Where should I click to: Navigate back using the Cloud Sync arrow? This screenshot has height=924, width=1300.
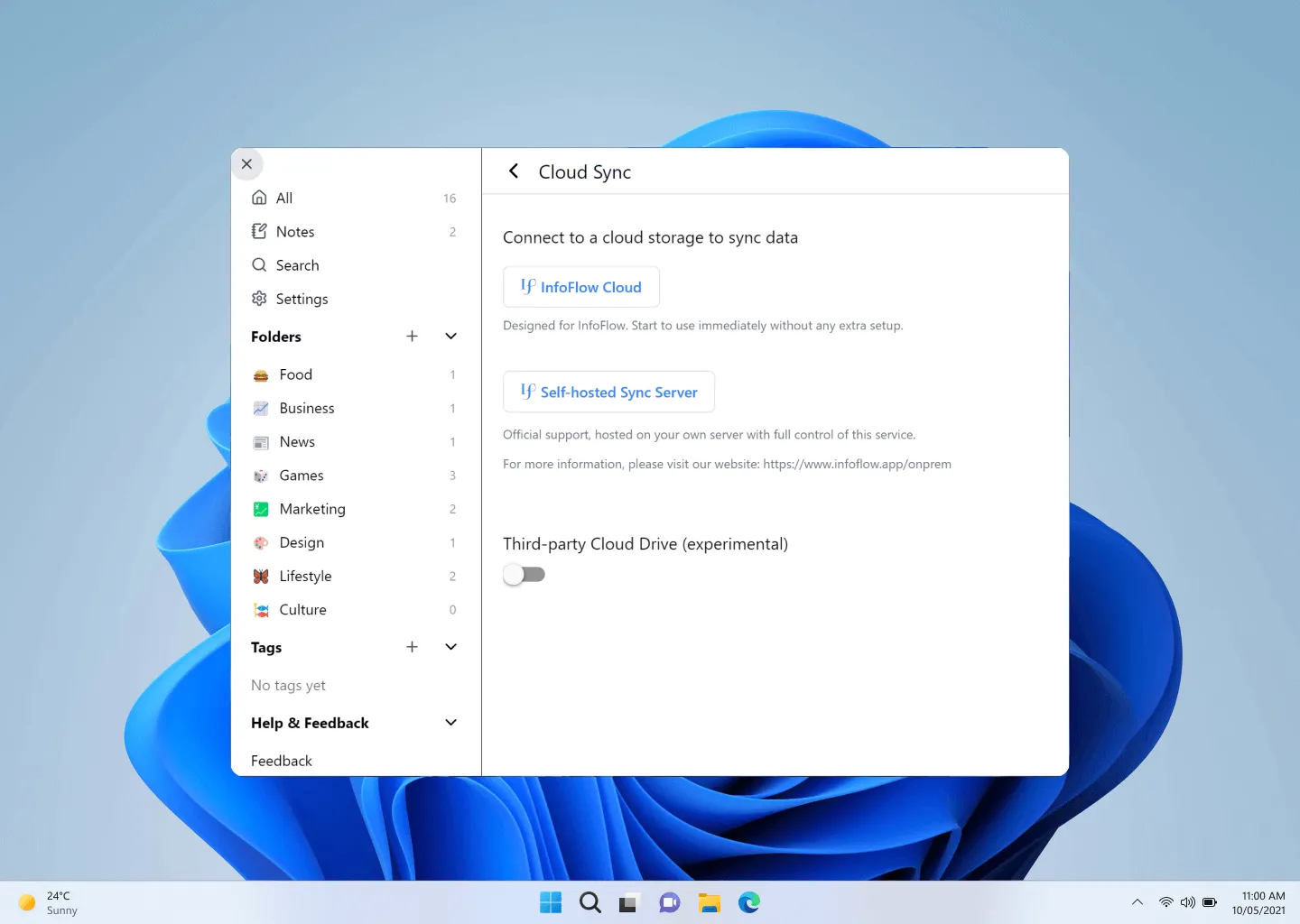click(513, 171)
